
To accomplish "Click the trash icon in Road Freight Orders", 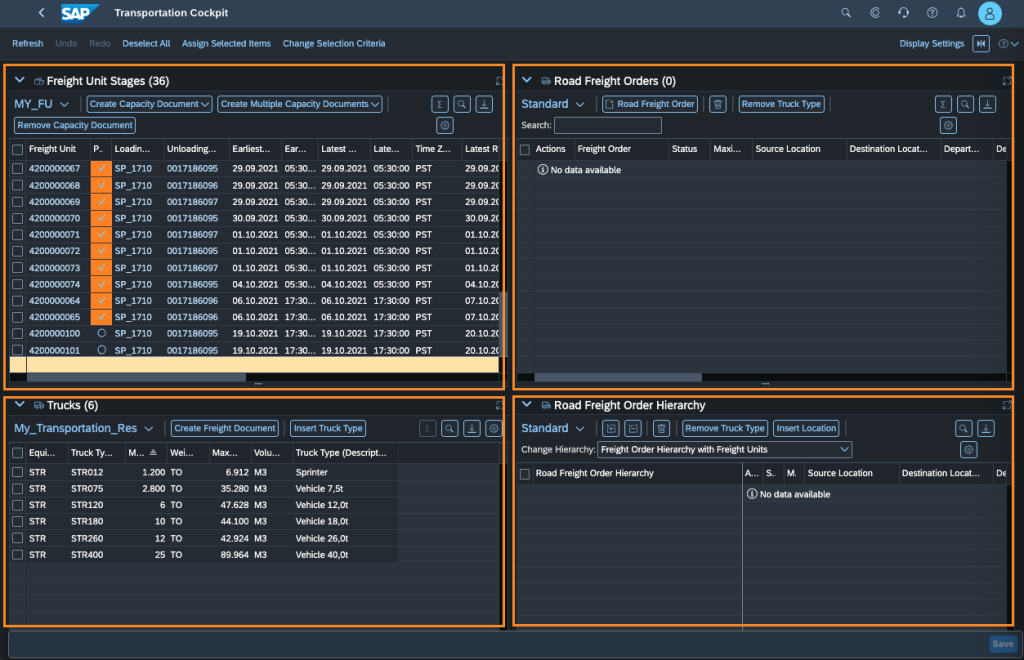I will pos(718,104).
